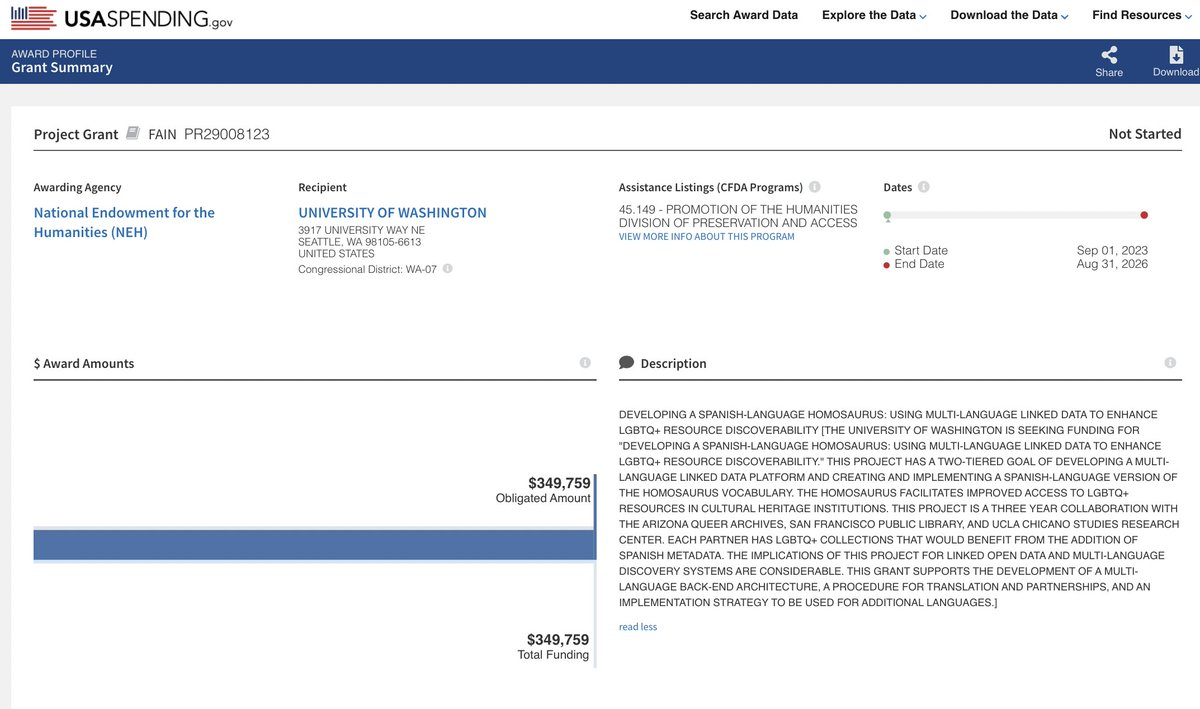Click the Aug 31, 2026 end date
Screen dimensions: 1200x709
coord(1112,264)
